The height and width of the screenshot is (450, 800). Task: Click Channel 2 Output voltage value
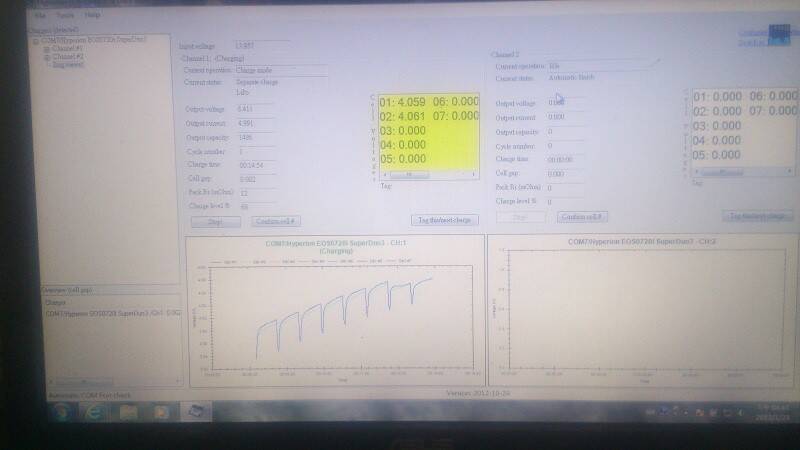tap(565, 103)
